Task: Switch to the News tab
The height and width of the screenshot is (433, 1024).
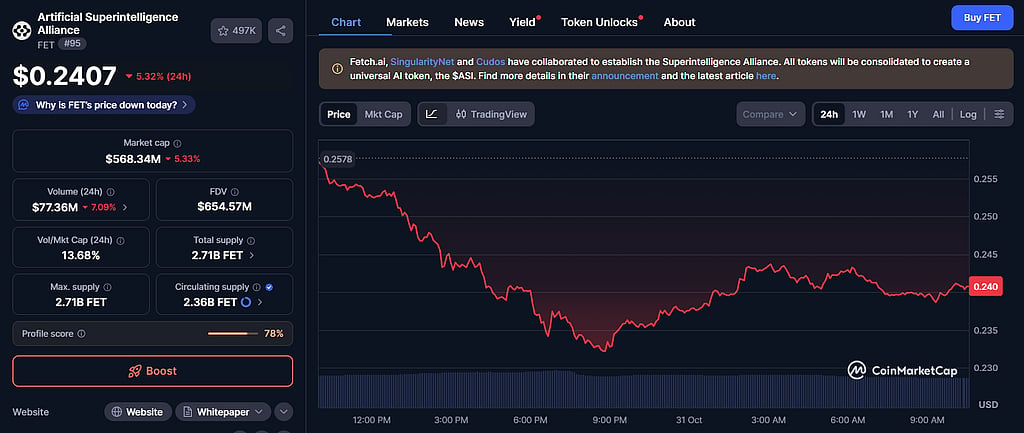Action: click(x=469, y=22)
